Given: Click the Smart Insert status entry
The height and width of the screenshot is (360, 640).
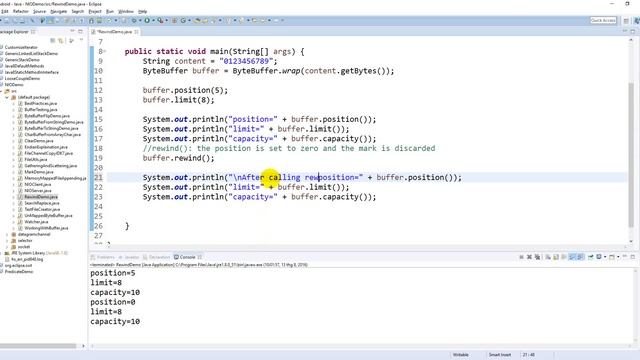Looking at the screenshot, I should (500, 355).
